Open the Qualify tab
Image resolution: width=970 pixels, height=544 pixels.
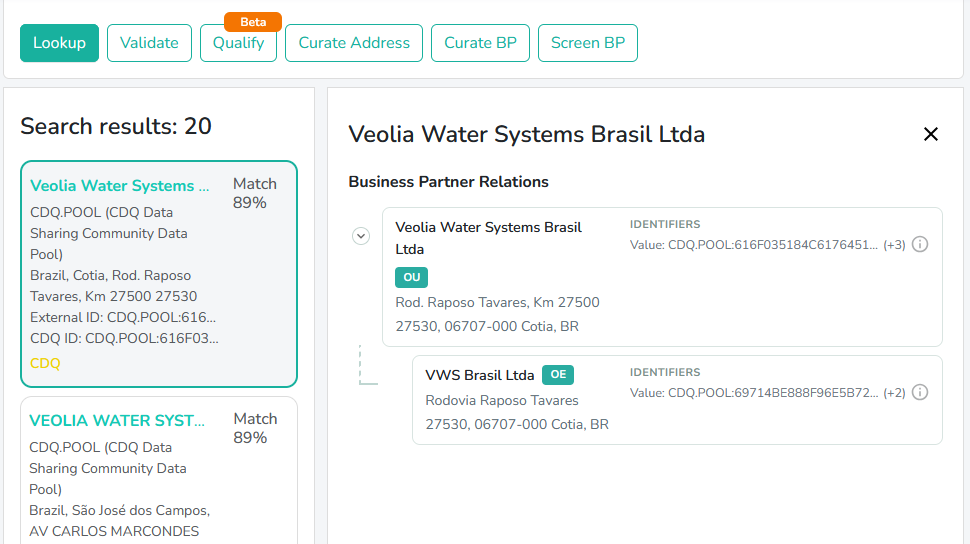238,43
